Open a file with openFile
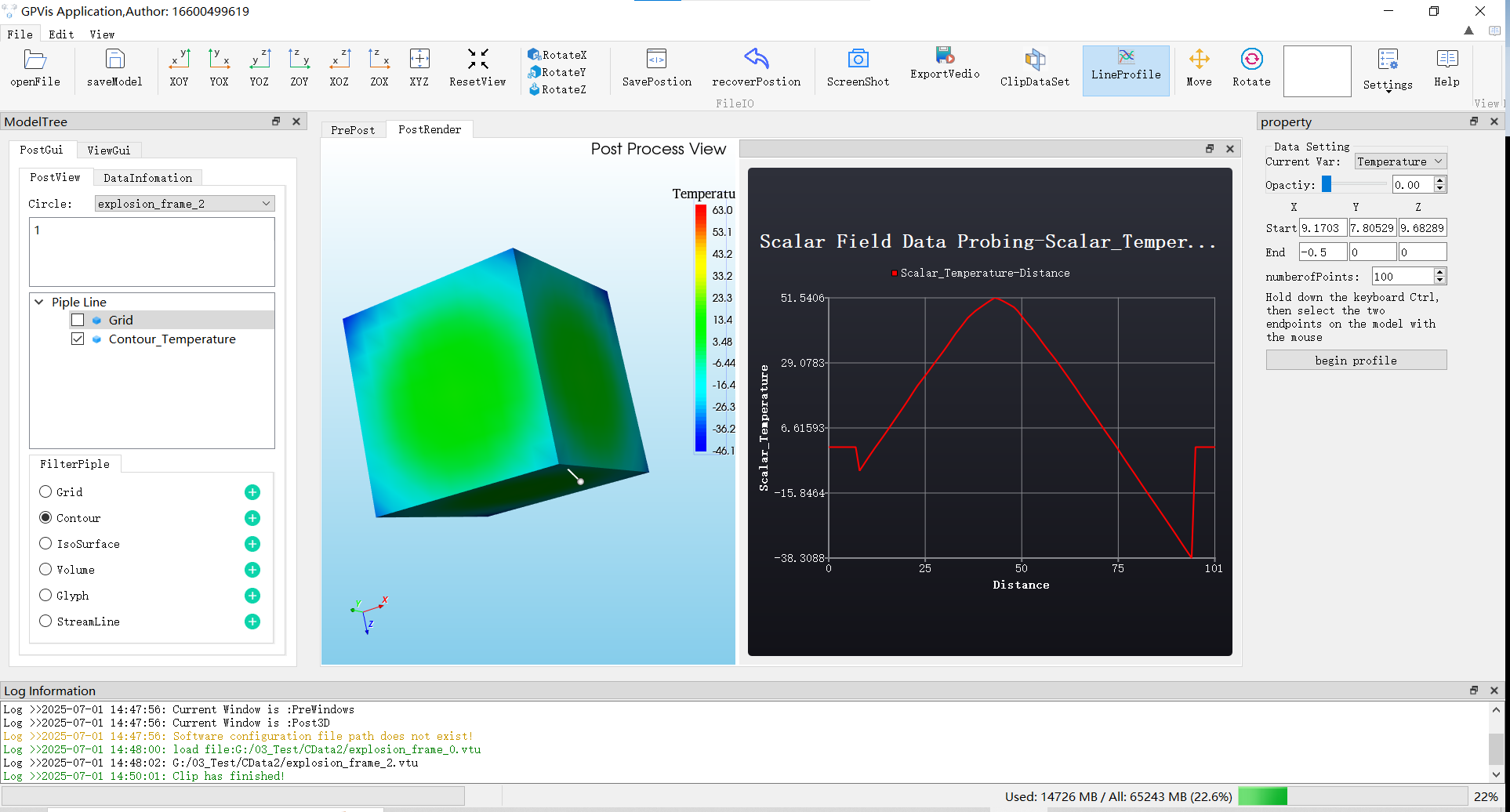Image resolution: width=1510 pixels, height=812 pixels. (x=35, y=68)
